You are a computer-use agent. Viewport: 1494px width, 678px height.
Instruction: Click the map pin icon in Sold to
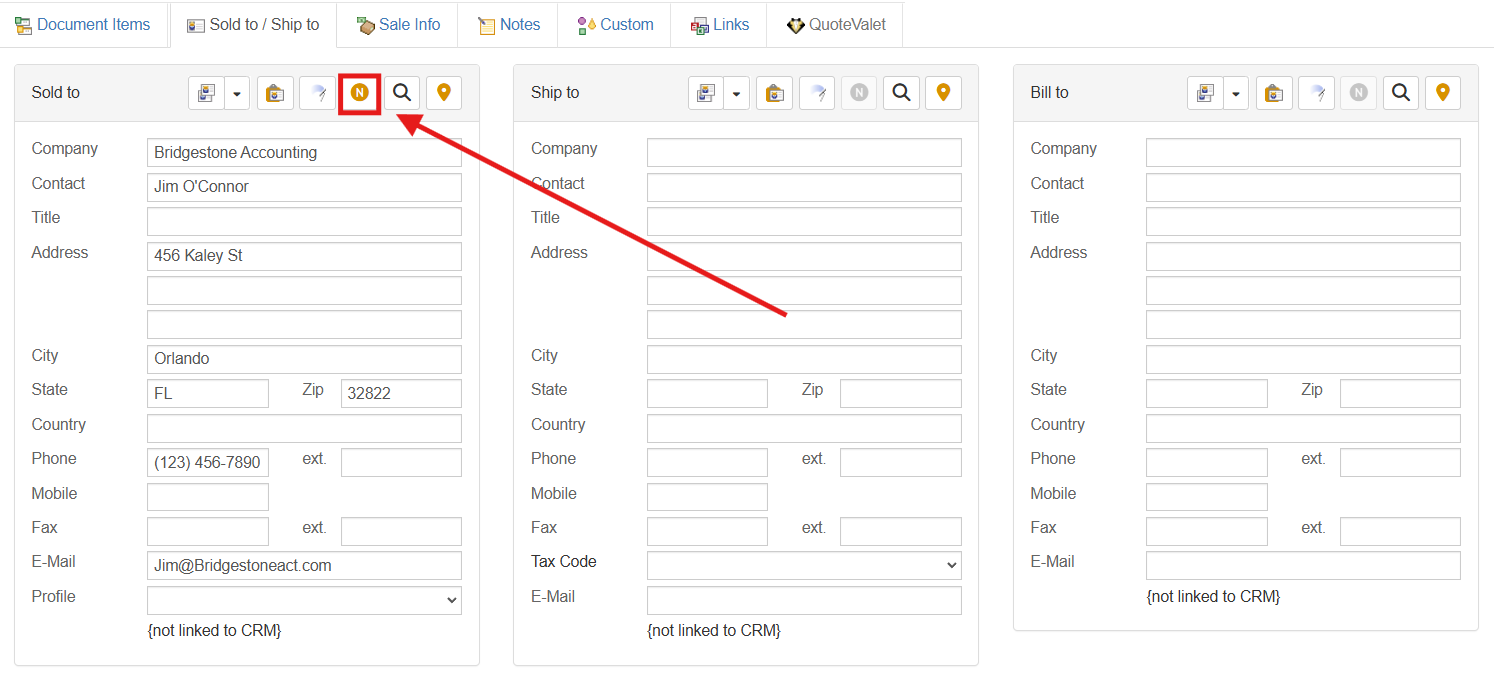point(444,93)
